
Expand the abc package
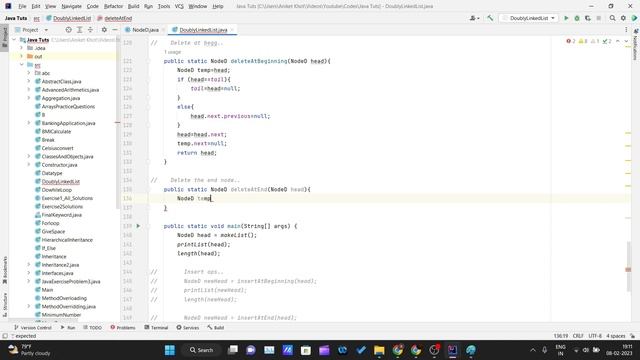click(29, 73)
